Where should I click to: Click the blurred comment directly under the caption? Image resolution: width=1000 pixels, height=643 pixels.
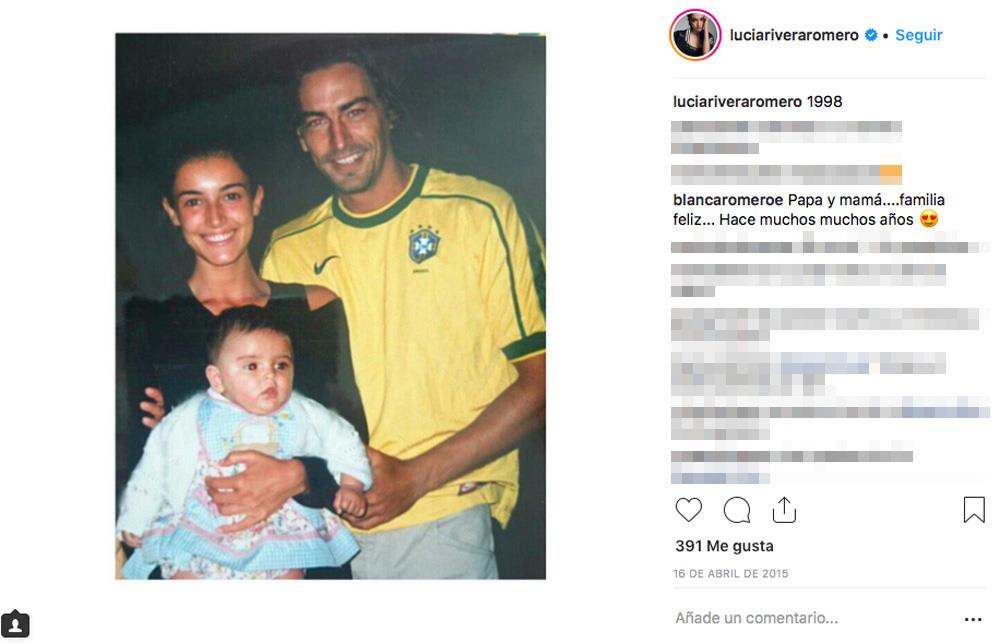(786, 137)
